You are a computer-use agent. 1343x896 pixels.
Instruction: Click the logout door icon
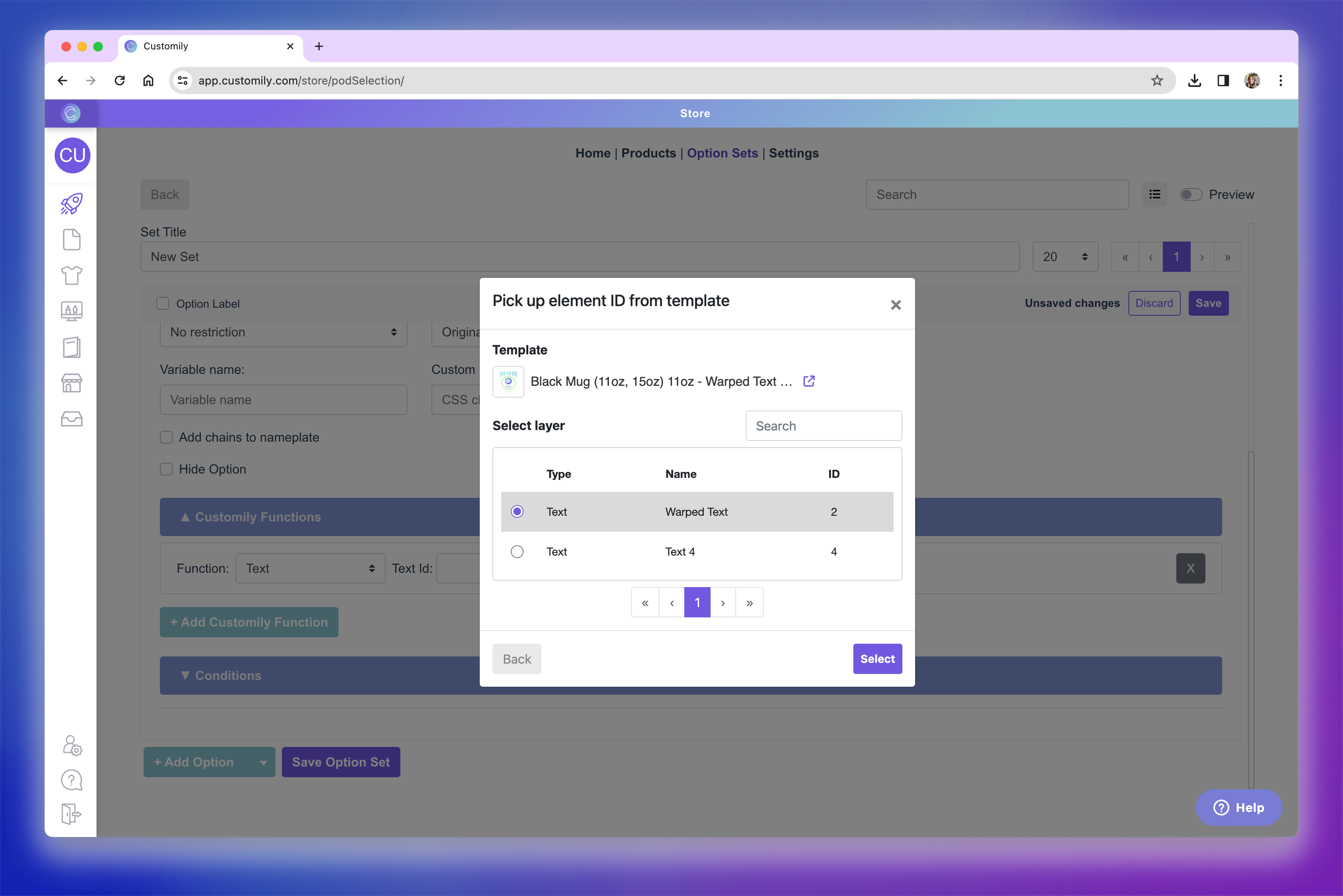[71, 814]
